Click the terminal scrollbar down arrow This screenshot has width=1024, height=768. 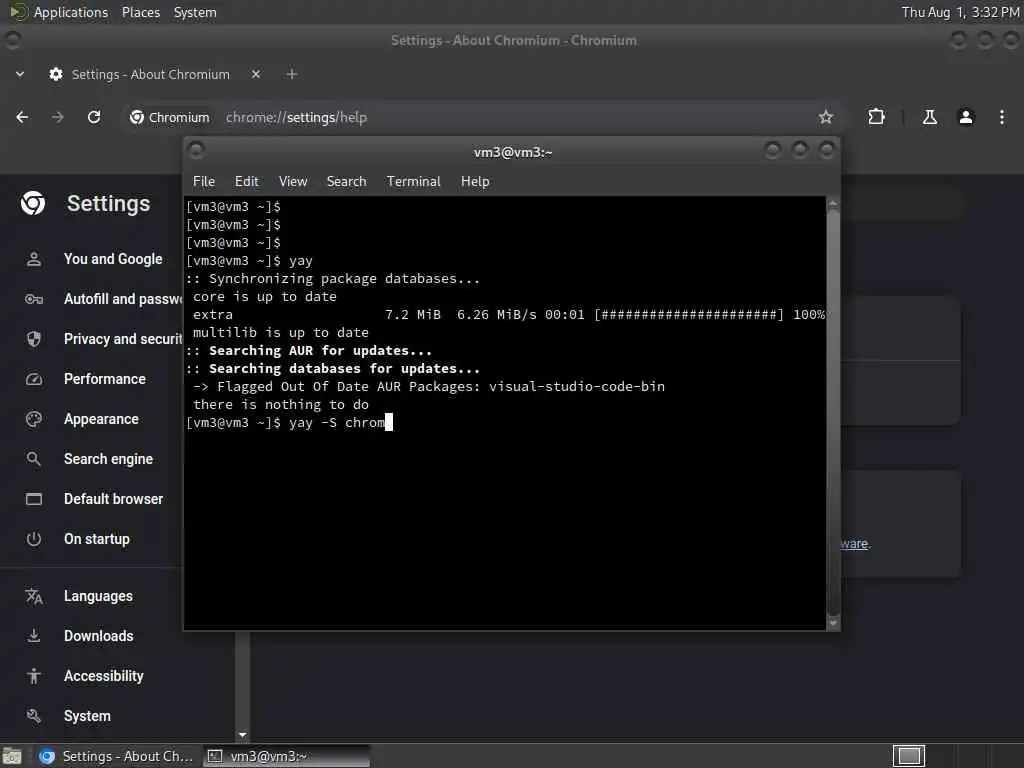pyautogui.click(x=833, y=623)
